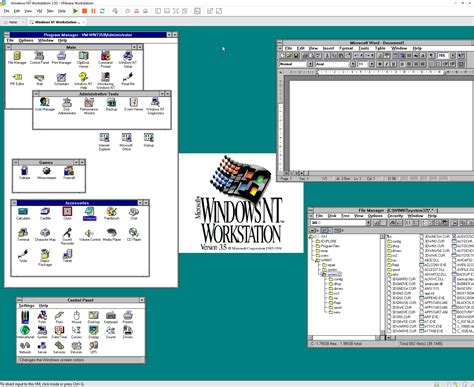Viewport: 474px width, 387px height.
Task: Open Program Manager File menu
Action: (10, 40)
